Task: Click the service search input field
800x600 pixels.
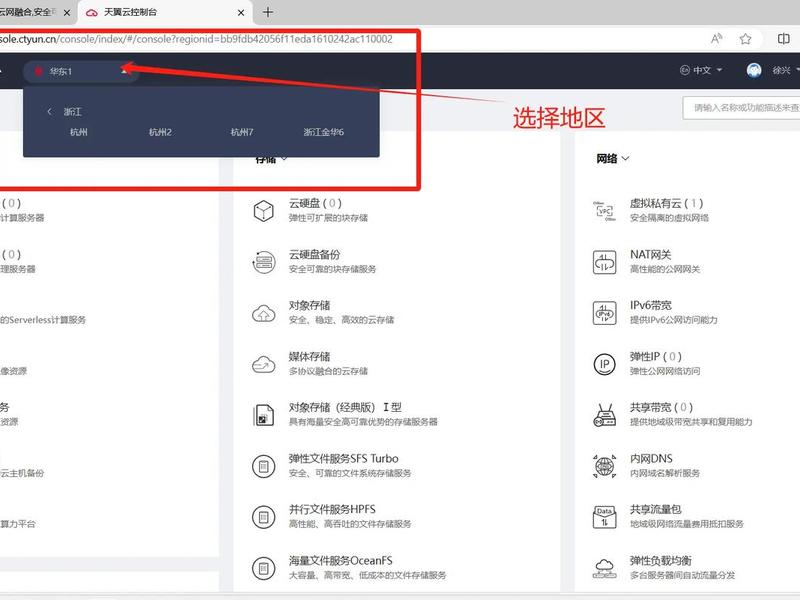Action: tap(741, 108)
